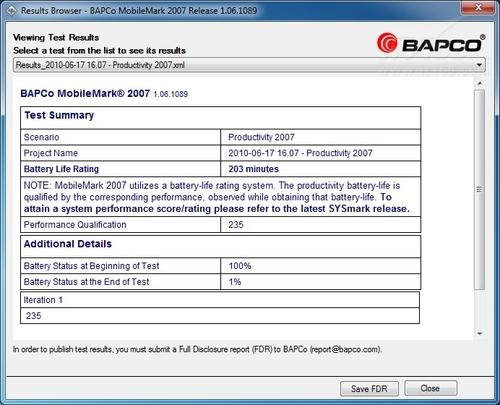Image resolution: width=500 pixels, height=405 pixels.
Task: Click the Close button at the bottom
Action: 430,388
